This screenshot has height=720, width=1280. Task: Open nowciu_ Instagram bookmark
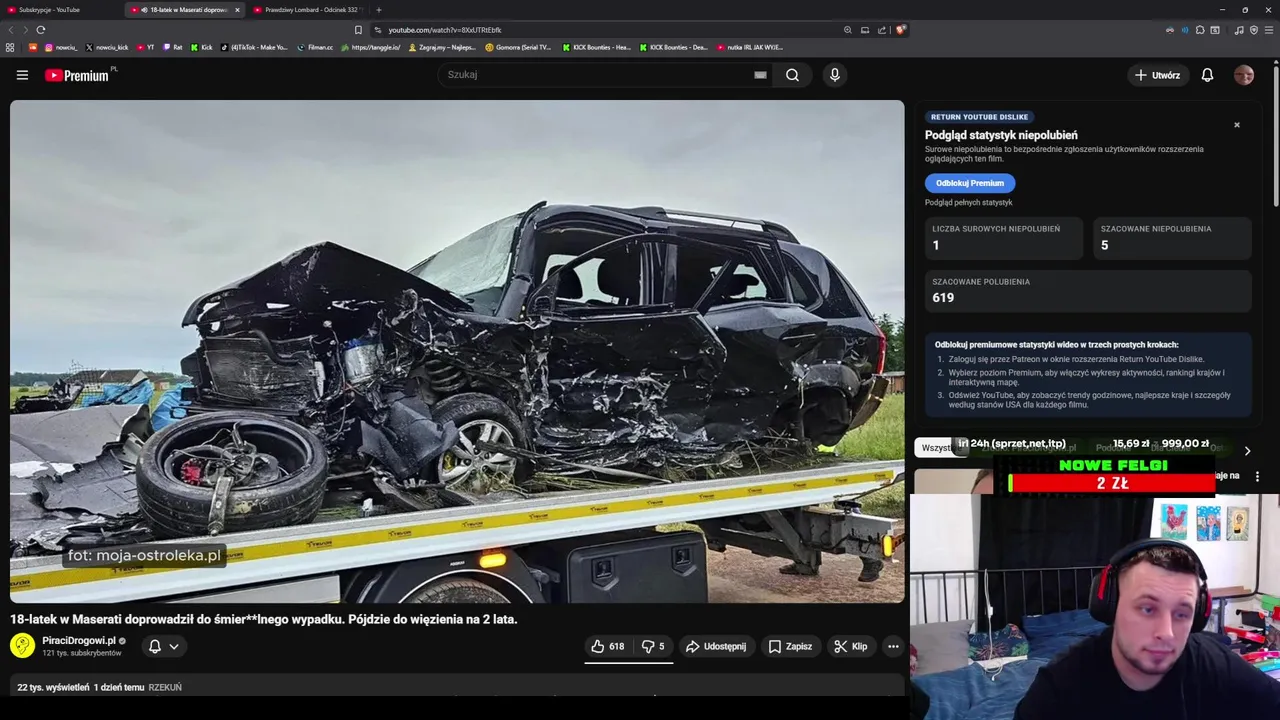[x=60, y=47]
